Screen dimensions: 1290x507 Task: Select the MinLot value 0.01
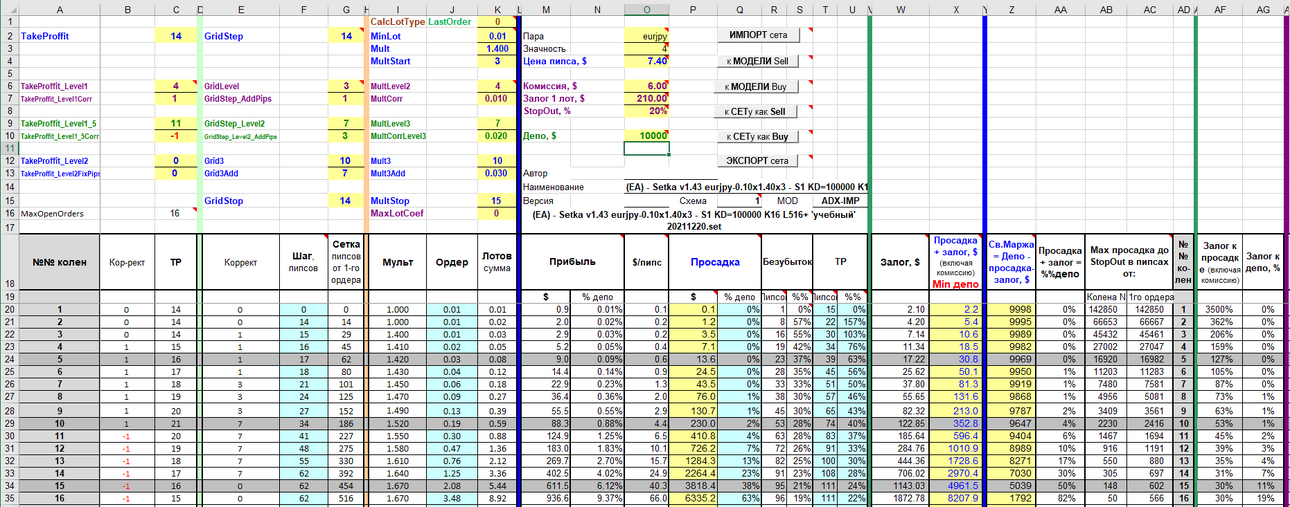497,35
